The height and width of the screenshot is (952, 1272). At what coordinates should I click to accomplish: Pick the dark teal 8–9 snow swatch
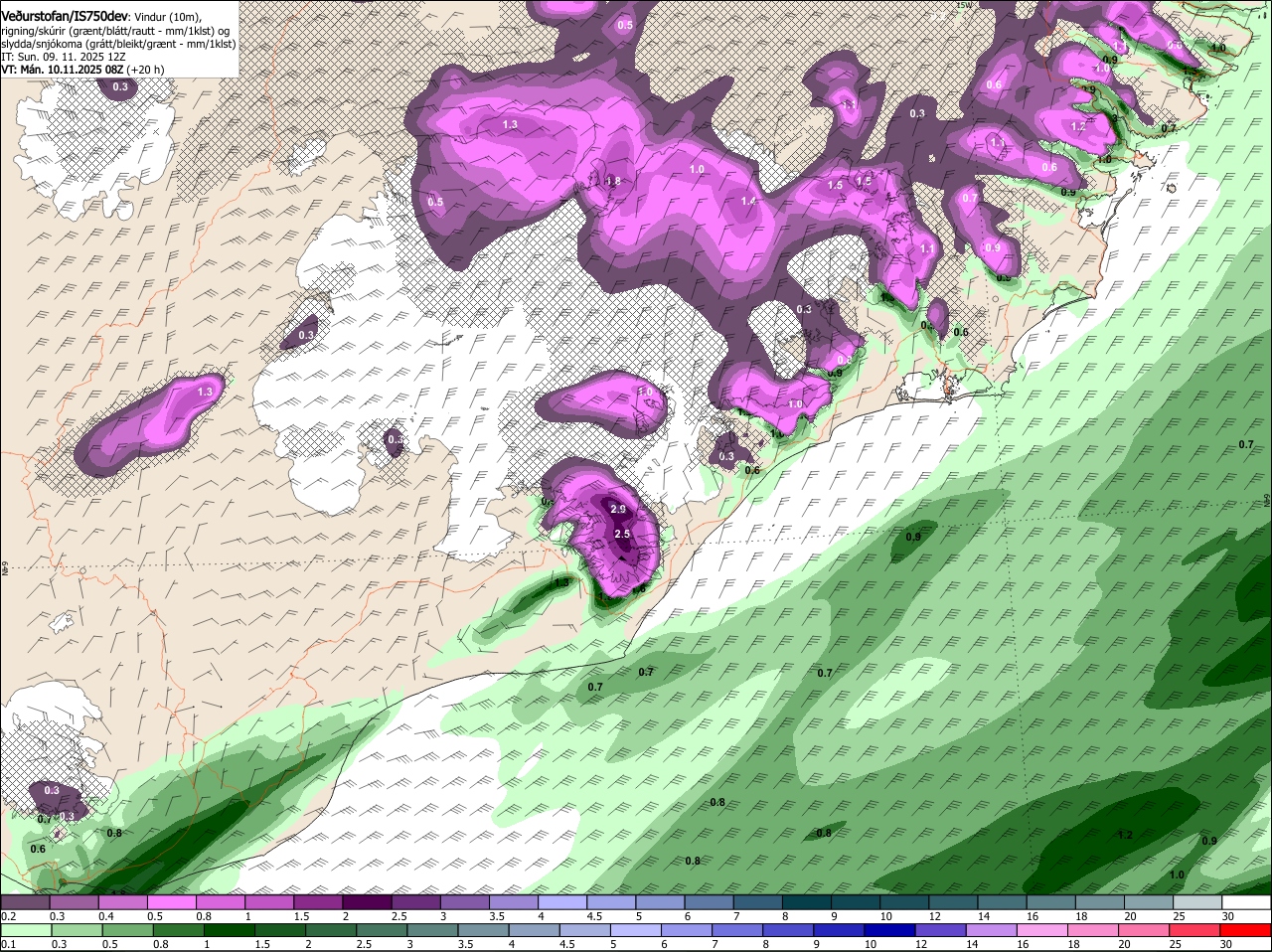(807, 902)
